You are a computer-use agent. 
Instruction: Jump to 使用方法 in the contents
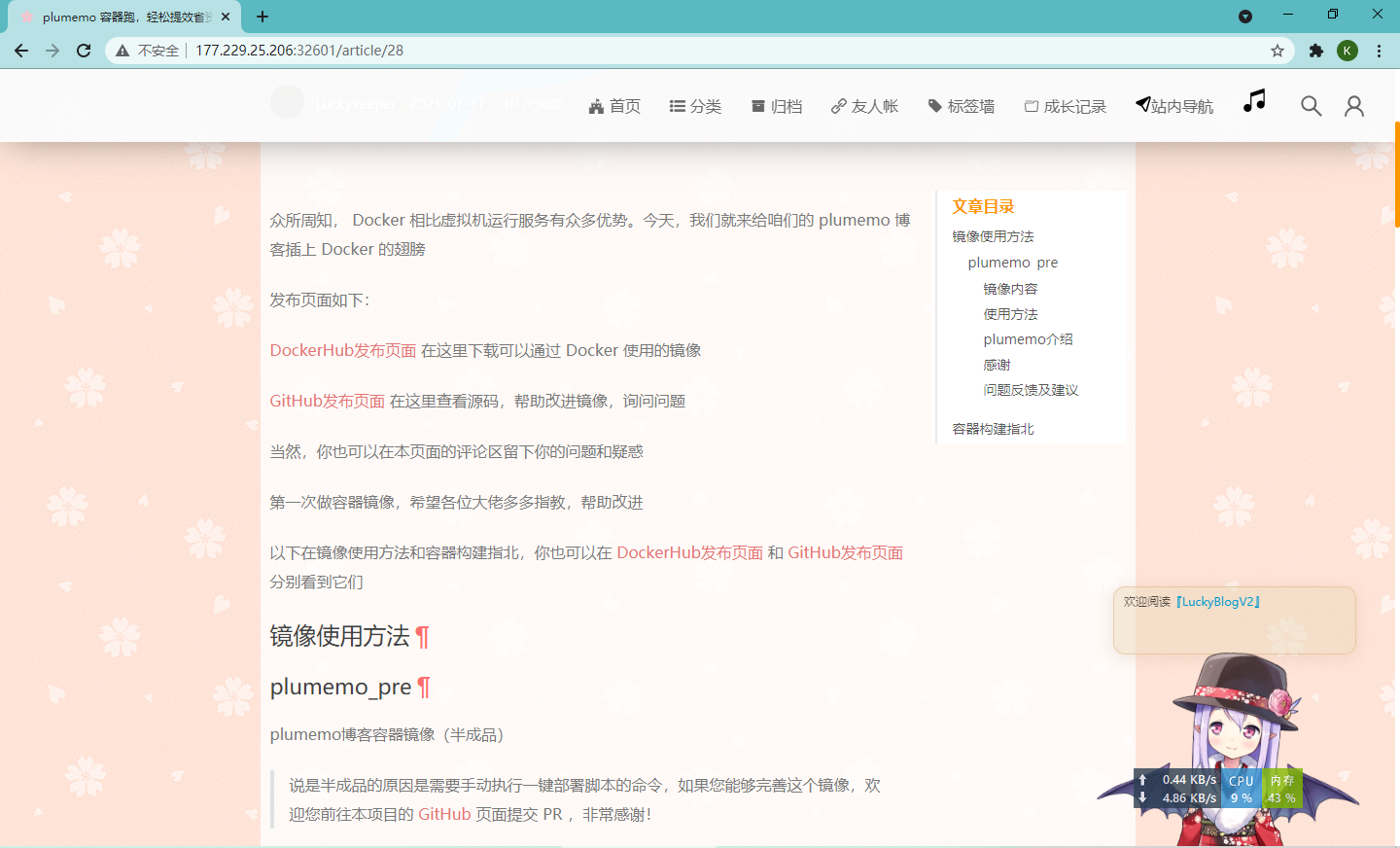1010,314
